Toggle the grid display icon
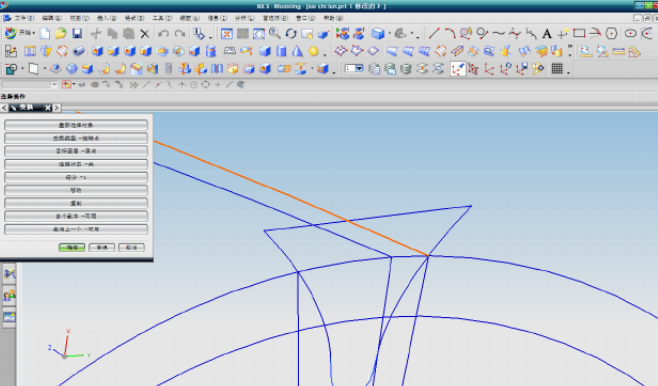 point(557,68)
